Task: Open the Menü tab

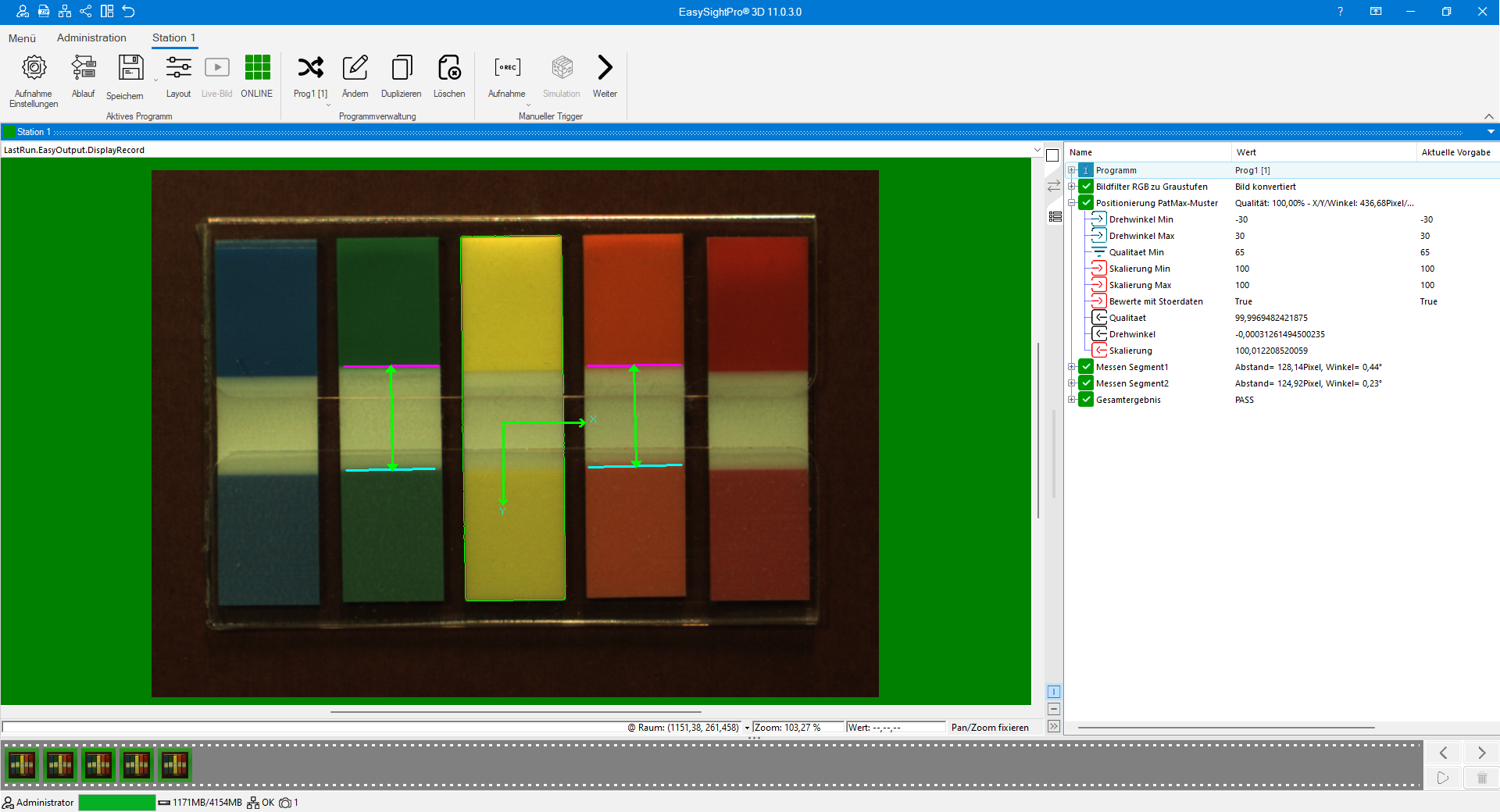Action: tap(22, 38)
